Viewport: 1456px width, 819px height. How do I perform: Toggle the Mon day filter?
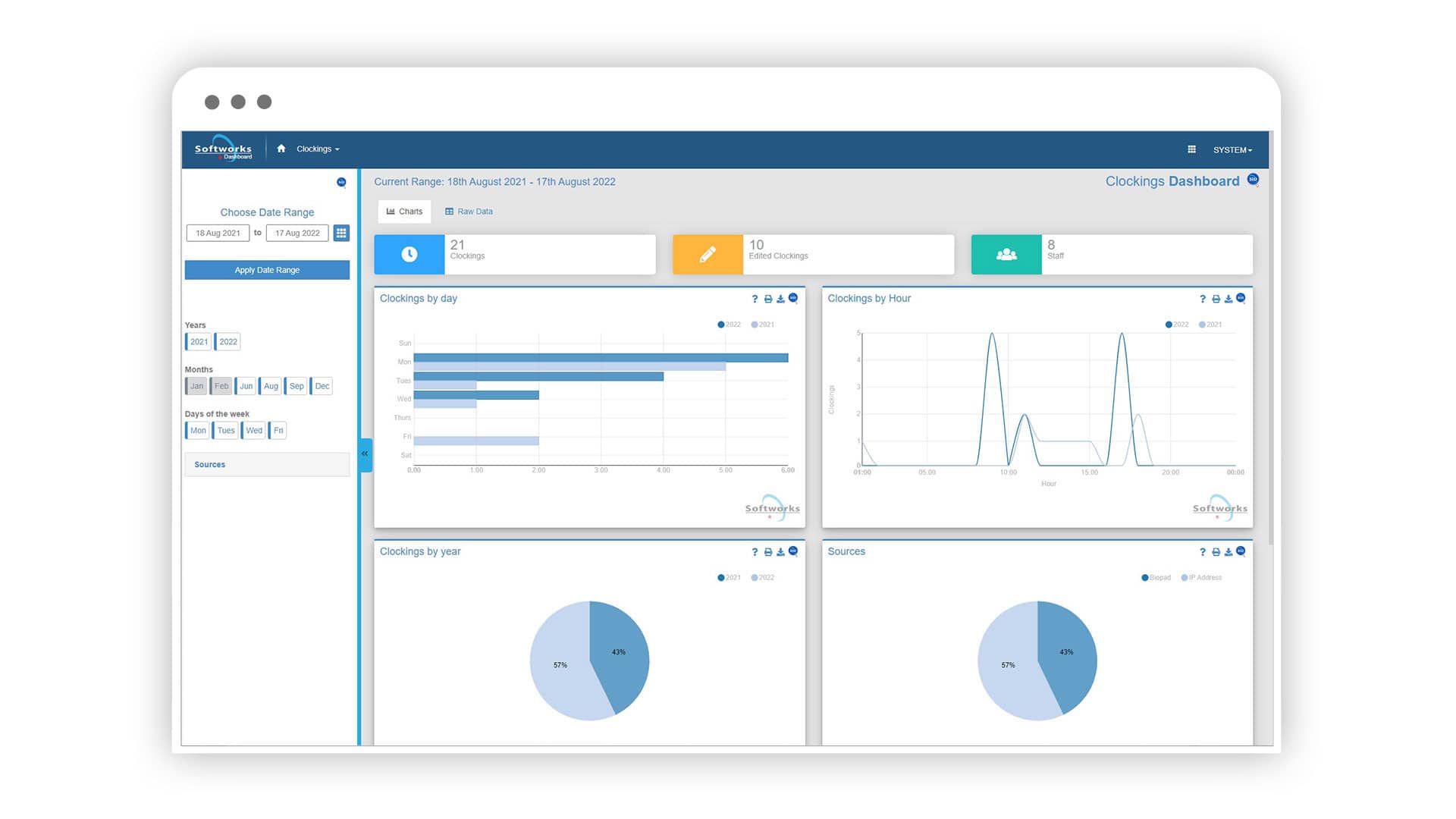pyautogui.click(x=197, y=430)
